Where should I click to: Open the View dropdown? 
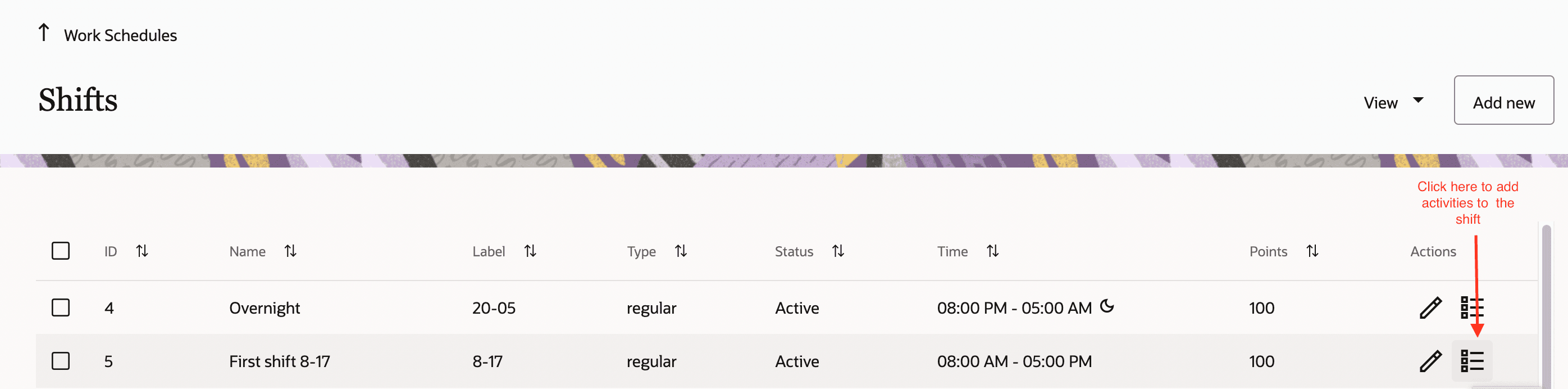tap(1394, 102)
